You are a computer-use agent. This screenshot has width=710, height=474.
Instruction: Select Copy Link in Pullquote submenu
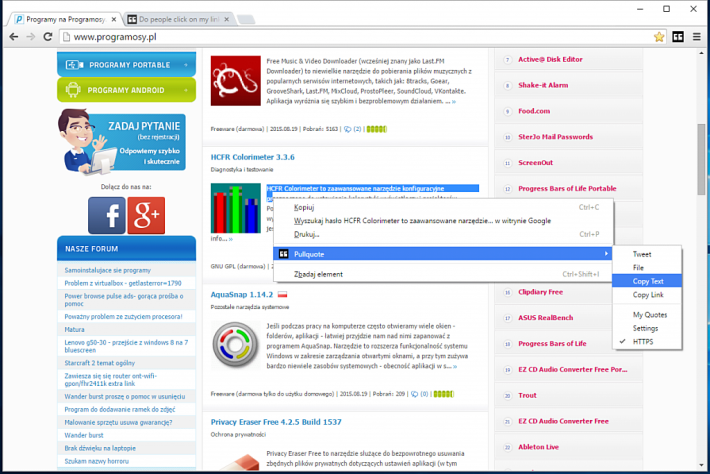click(647, 295)
